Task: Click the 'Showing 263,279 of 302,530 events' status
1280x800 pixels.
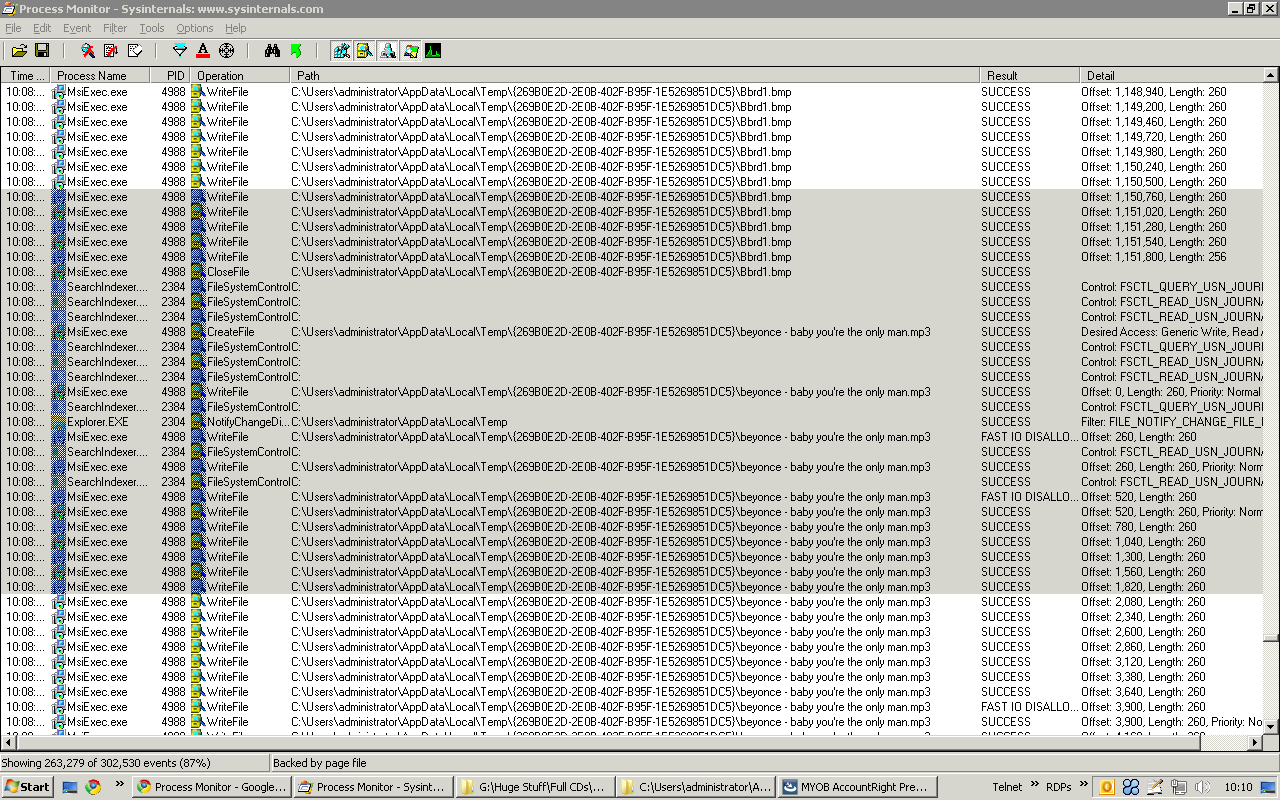Action: (x=107, y=763)
